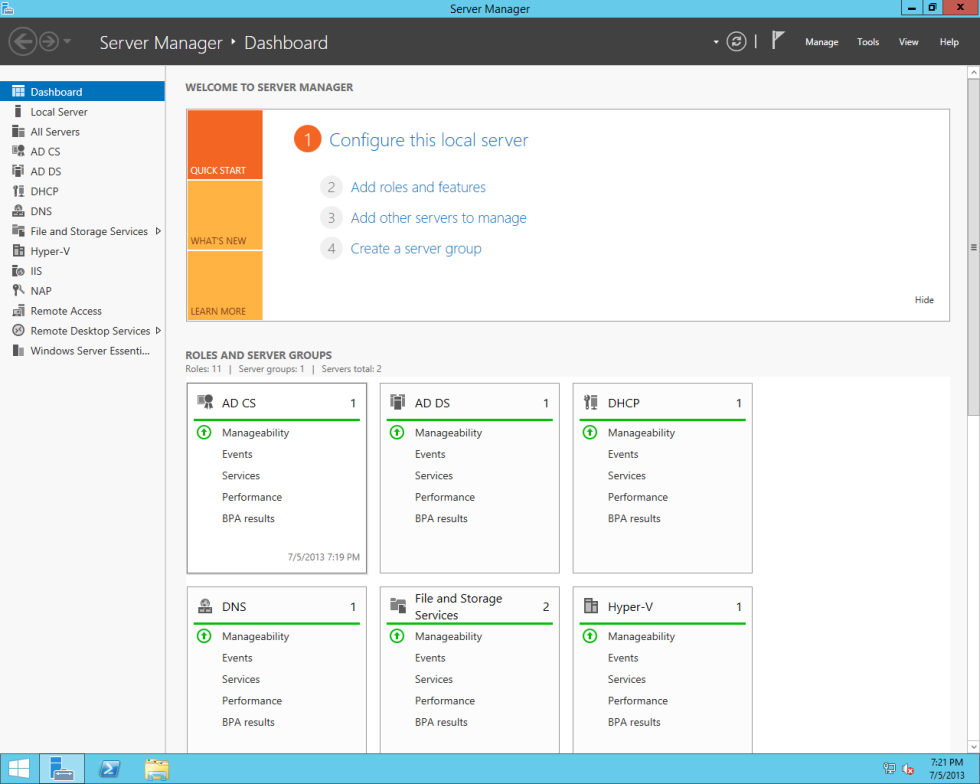Select the LEARN MORE tile
Viewport: 980px width, 784px height.
225,286
